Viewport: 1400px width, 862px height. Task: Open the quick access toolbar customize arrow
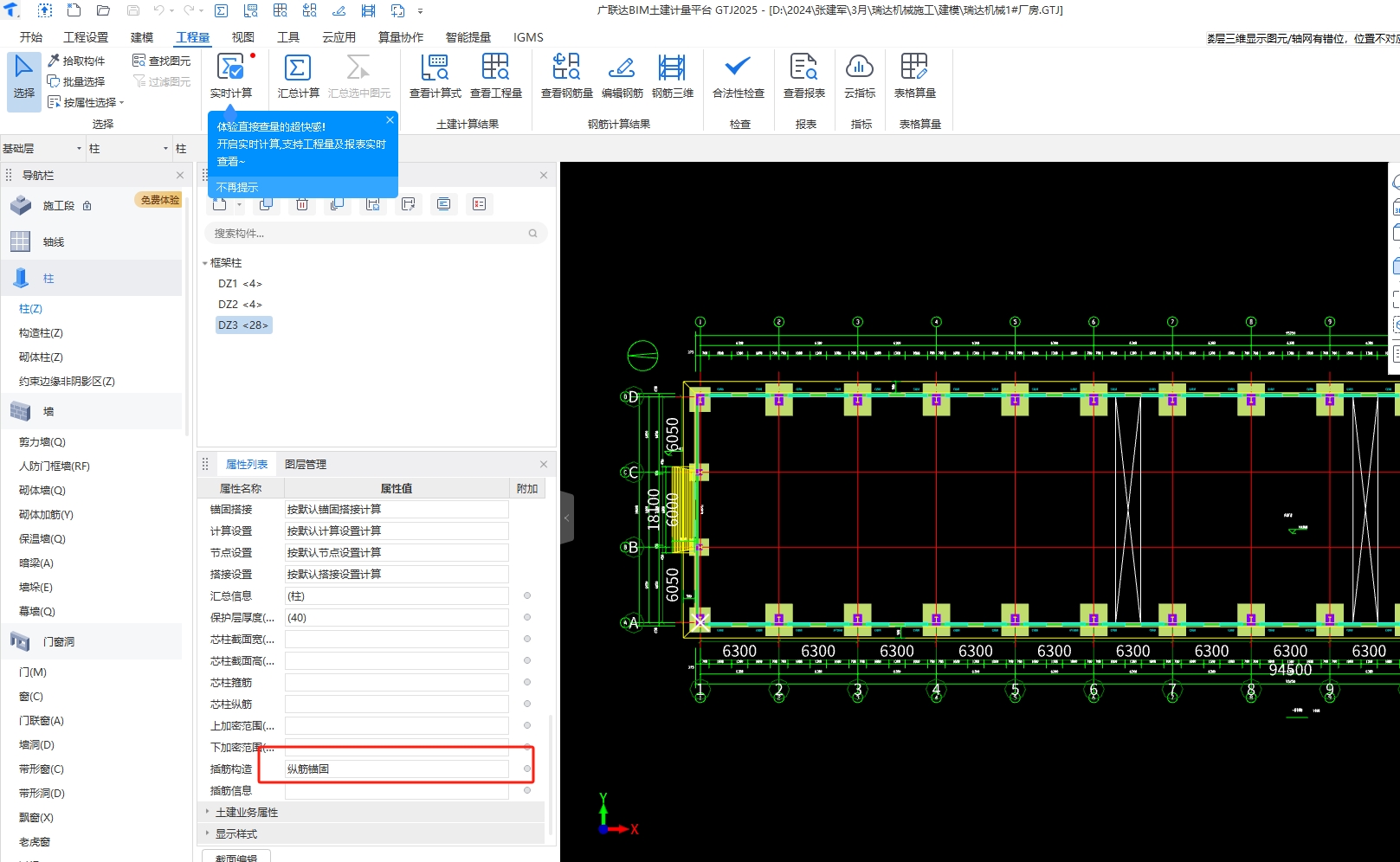click(421, 11)
